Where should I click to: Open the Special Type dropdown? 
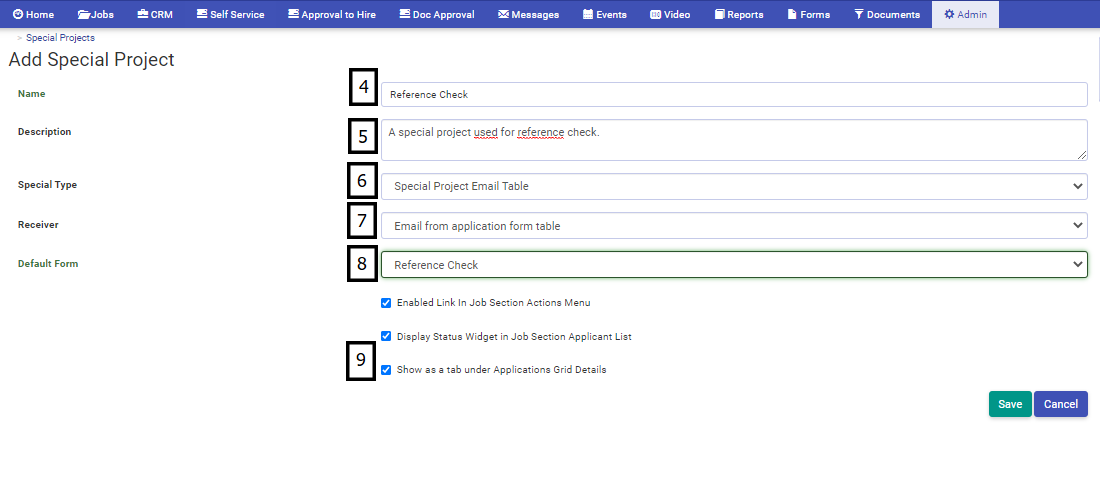pos(734,186)
